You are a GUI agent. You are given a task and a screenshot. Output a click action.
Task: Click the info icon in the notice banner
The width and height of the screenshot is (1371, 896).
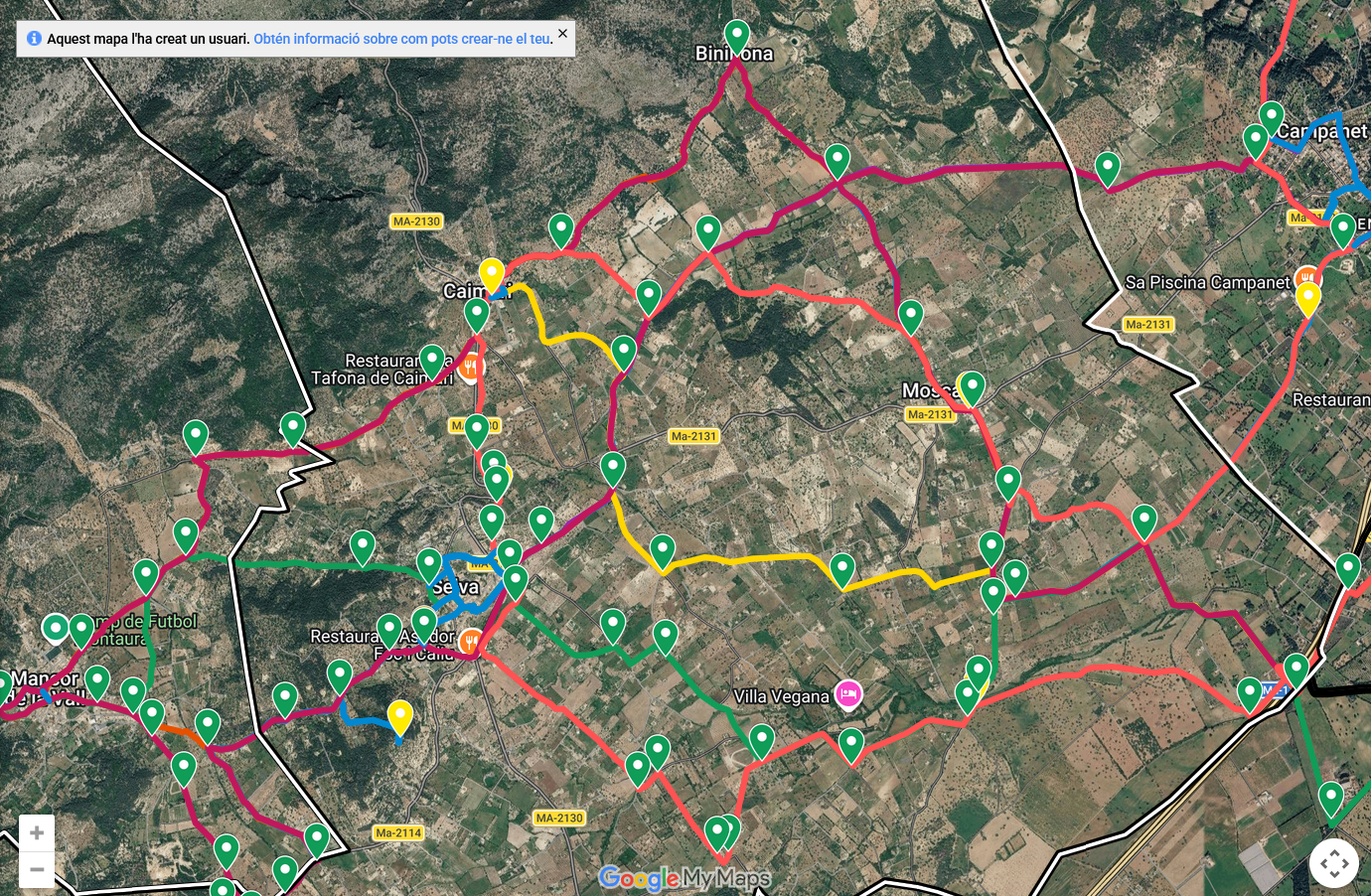34,39
